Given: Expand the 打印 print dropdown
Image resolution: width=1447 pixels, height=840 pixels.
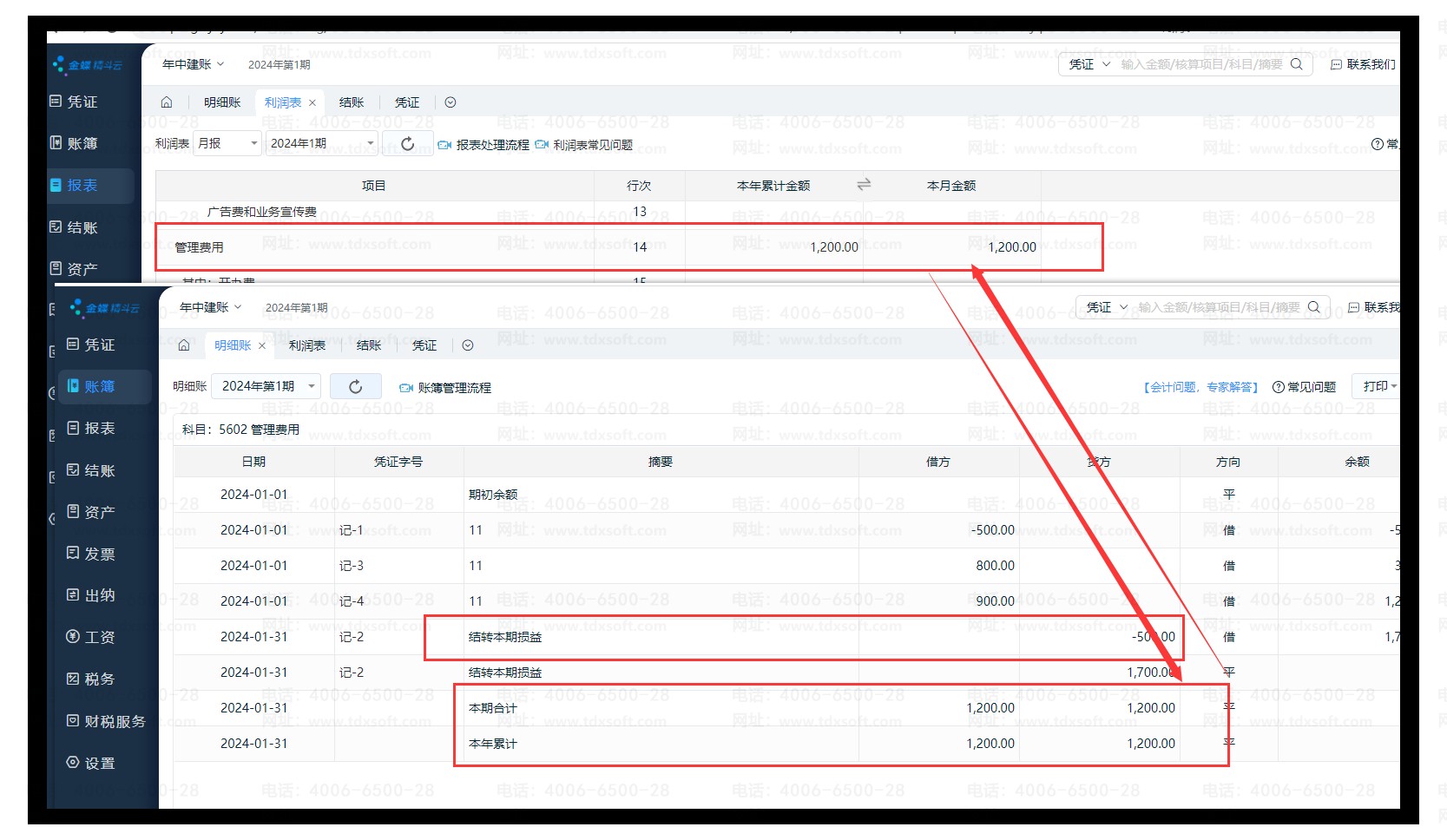Looking at the screenshot, I should coord(1379,386).
